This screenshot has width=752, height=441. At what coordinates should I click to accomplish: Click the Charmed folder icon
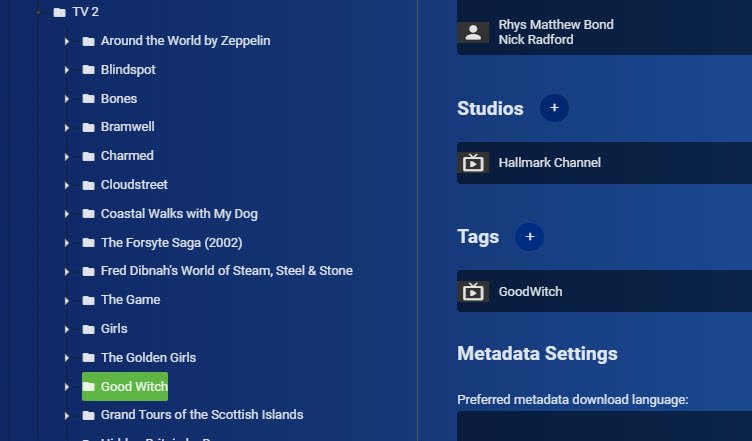coord(88,156)
